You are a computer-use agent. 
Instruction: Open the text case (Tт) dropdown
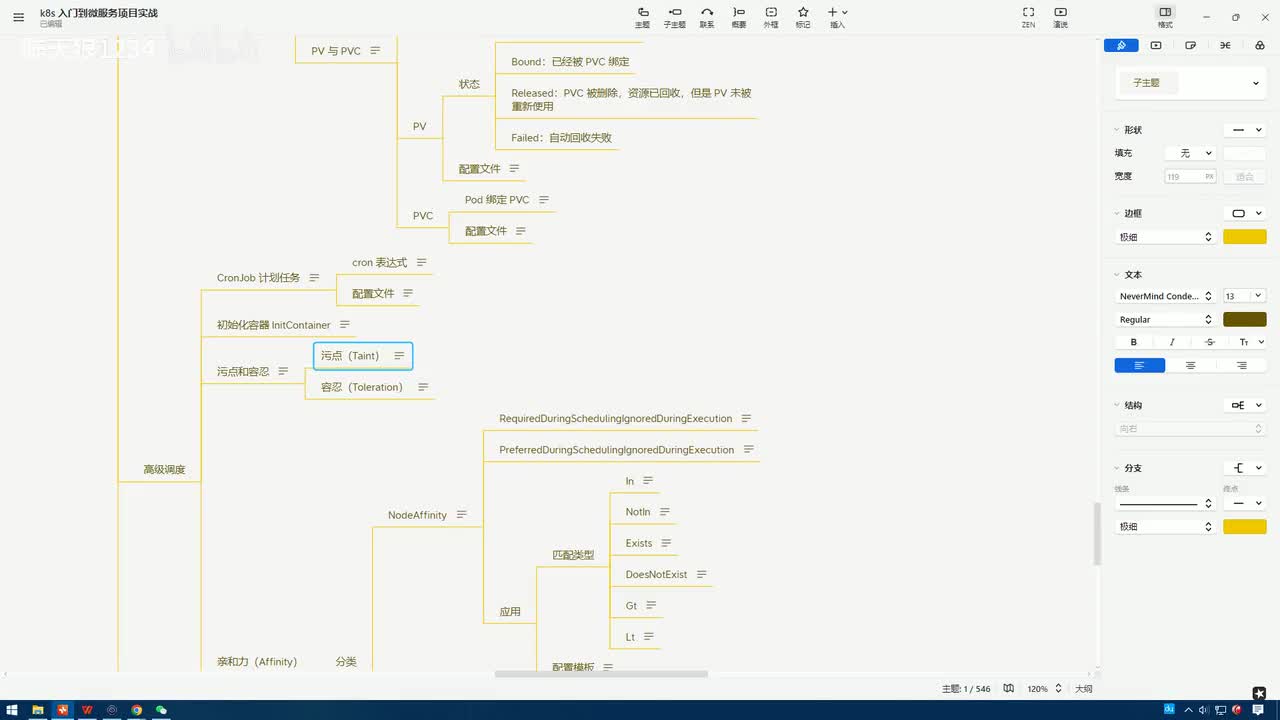coord(1251,342)
